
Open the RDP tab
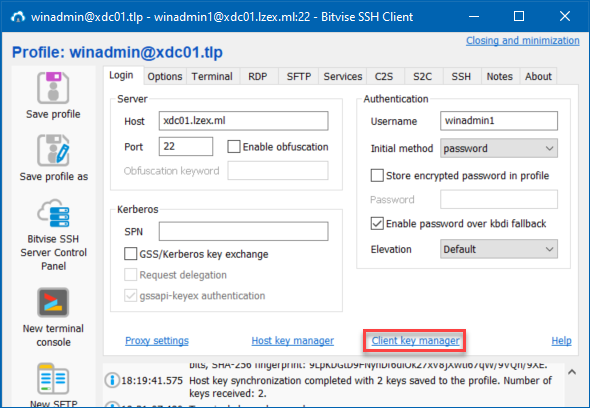258,76
